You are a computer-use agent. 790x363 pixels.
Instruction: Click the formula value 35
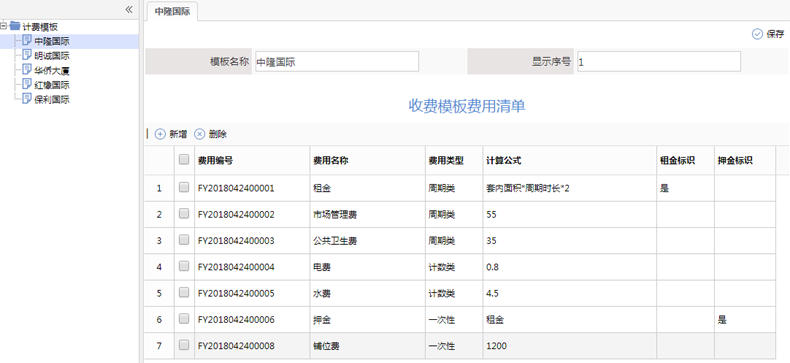click(491, 241)
